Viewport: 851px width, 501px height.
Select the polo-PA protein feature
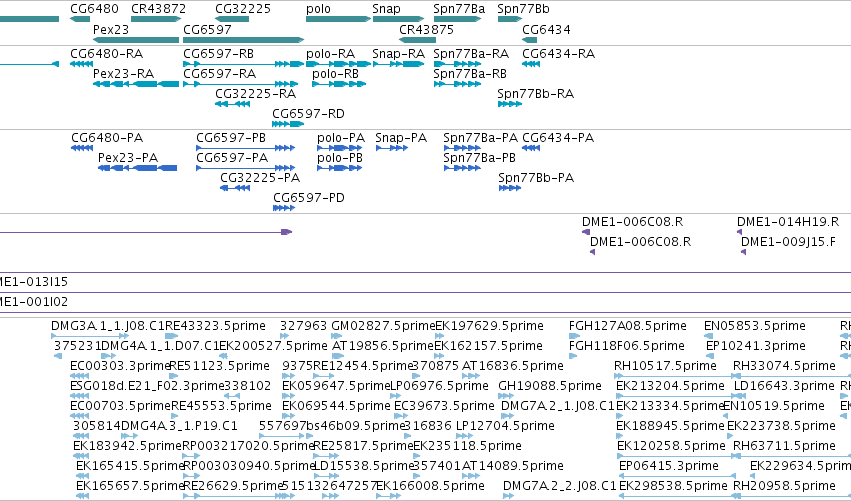[340, 148]
